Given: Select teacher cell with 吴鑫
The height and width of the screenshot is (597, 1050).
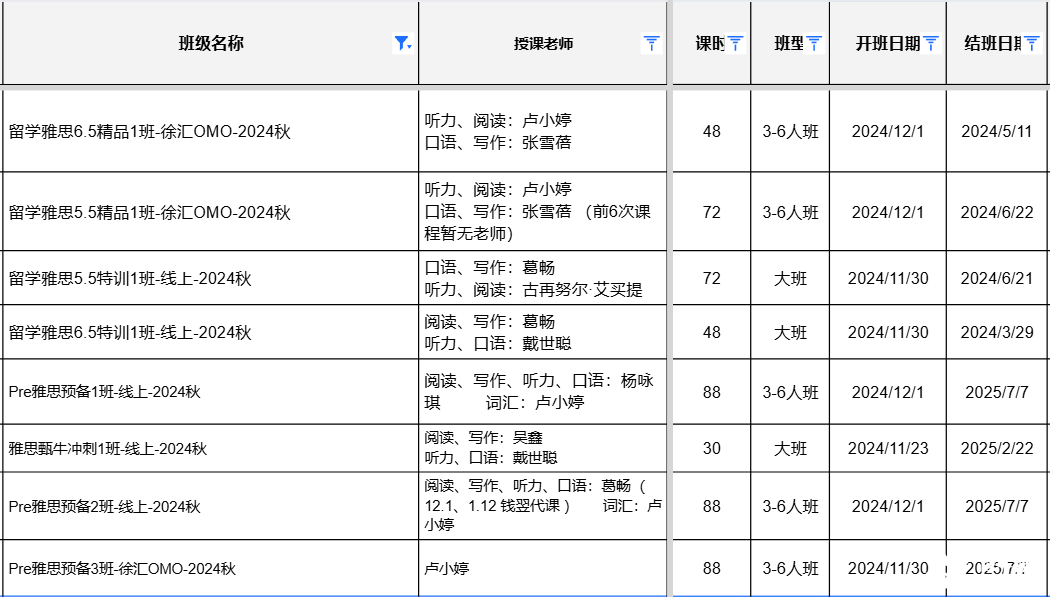Looking at the screenshot, I should [543, 448].
